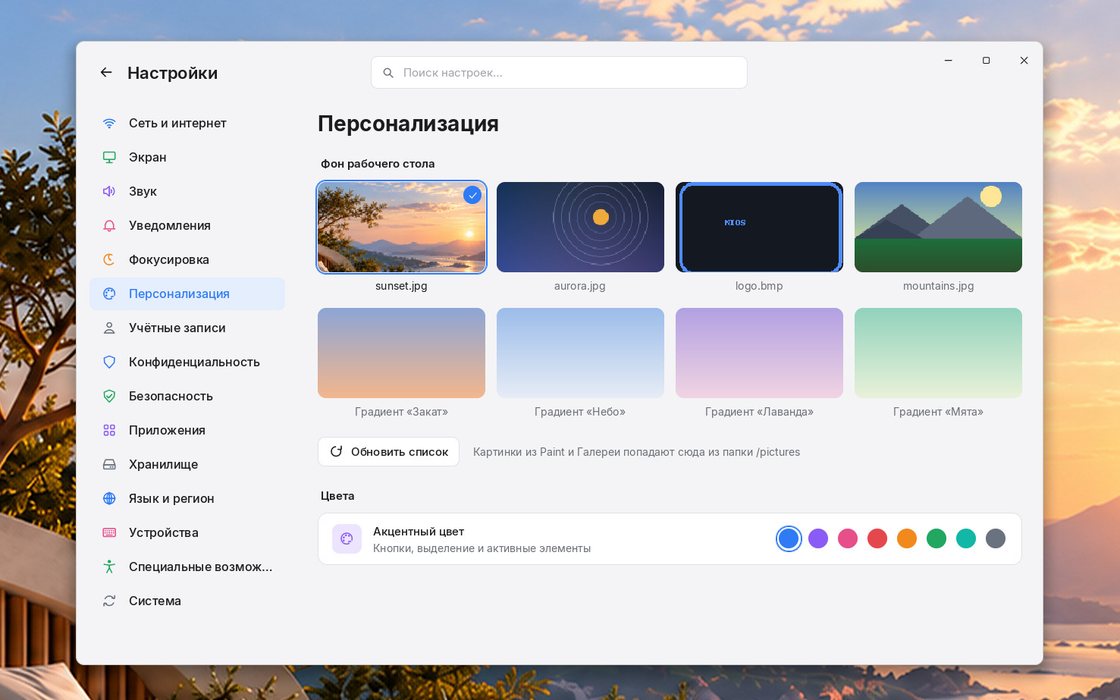Click the accessibility figure icon in sidebar
This screenshot has width=1120, height=700.
(109, 566)
